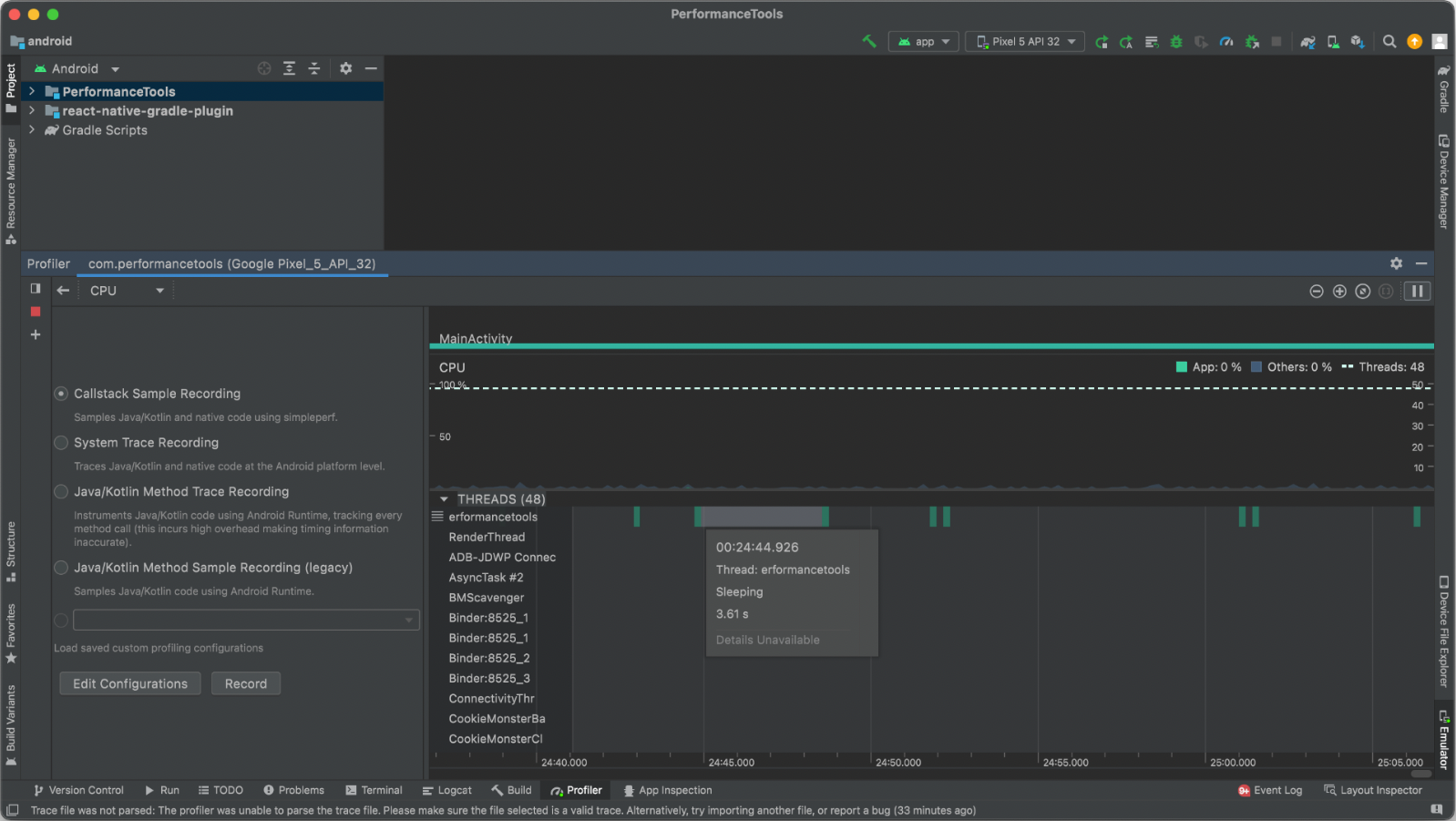The height and width of the screenshot is (821, 1456).
Task: Open the Device File Explorer side panel
Action: click(1444, 631)
